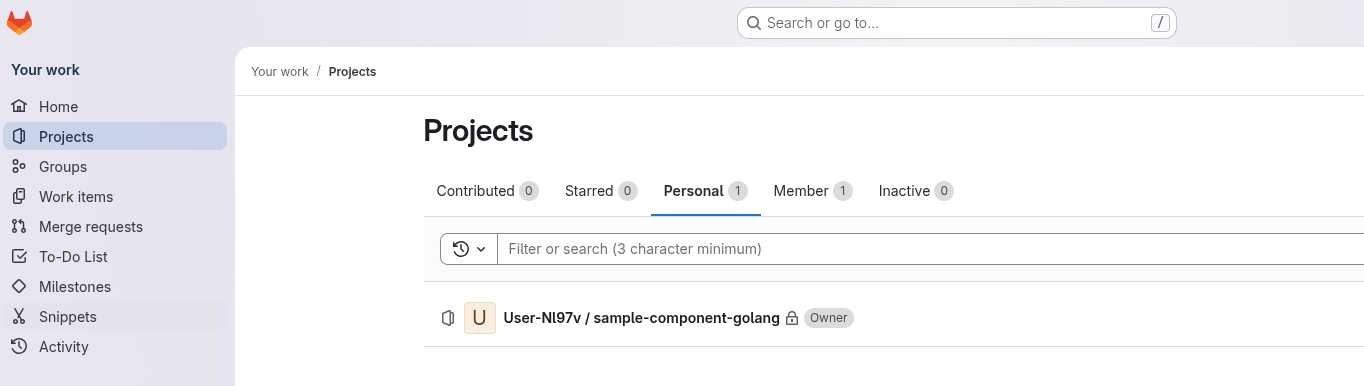Click the search magnifier icon
The image size is (1364, 386).
tap(755, 23)
